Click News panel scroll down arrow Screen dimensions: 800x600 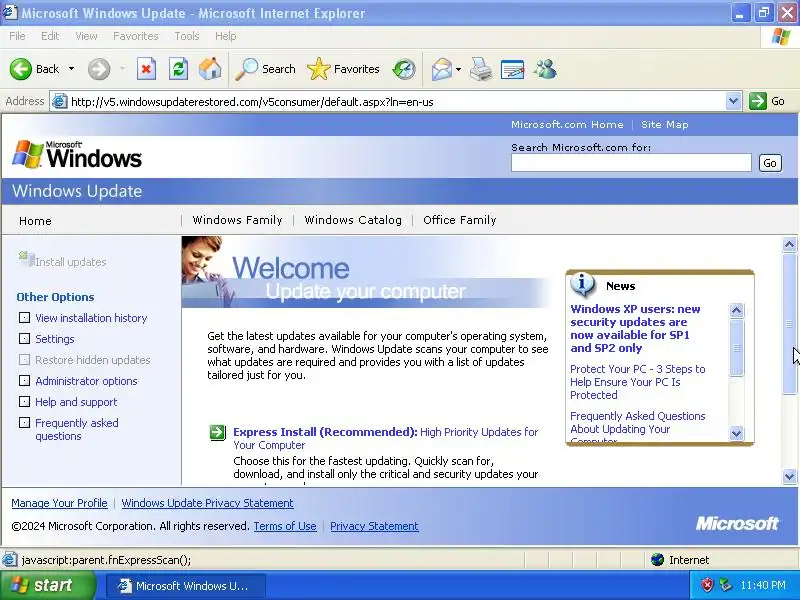pos(736,433)
